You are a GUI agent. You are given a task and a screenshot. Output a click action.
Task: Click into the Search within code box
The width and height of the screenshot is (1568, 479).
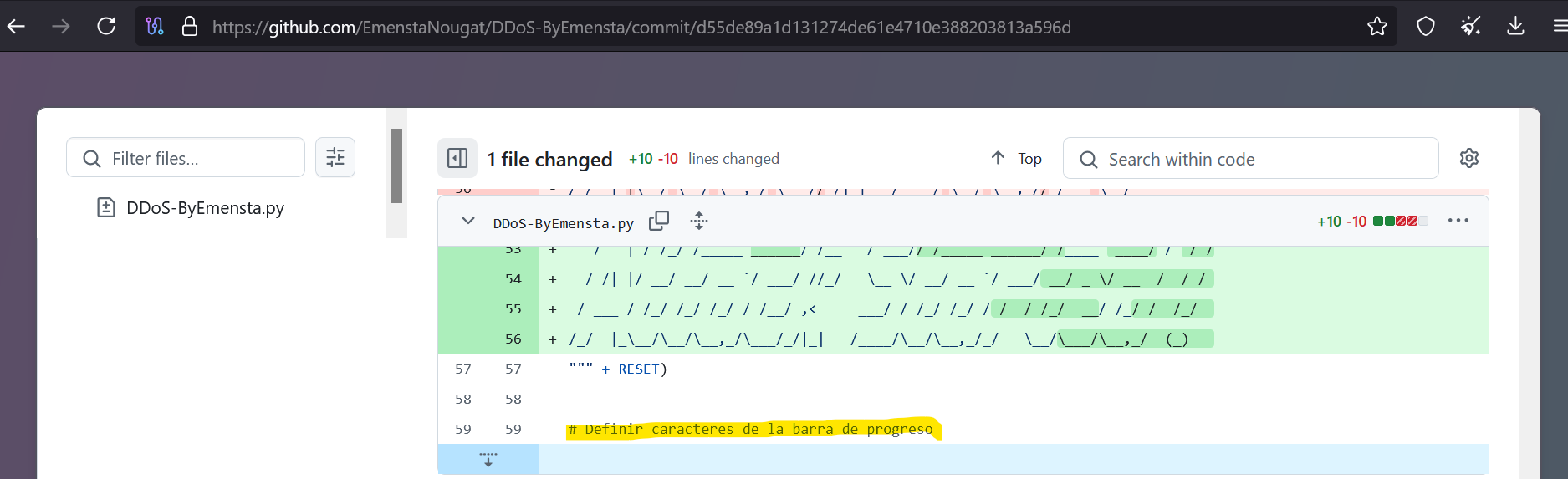pyautogui.click(x=1251, y=159)
